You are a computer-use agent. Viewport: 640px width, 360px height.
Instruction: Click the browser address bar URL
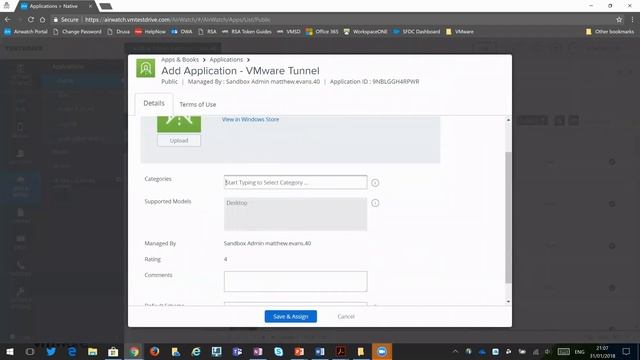[178, 20]
